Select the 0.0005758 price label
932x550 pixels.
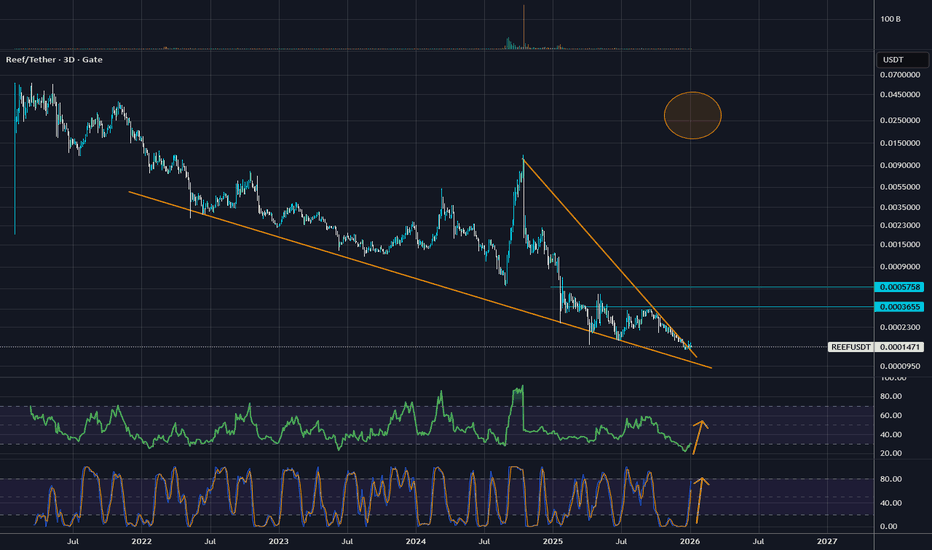(x=899, y=287)
